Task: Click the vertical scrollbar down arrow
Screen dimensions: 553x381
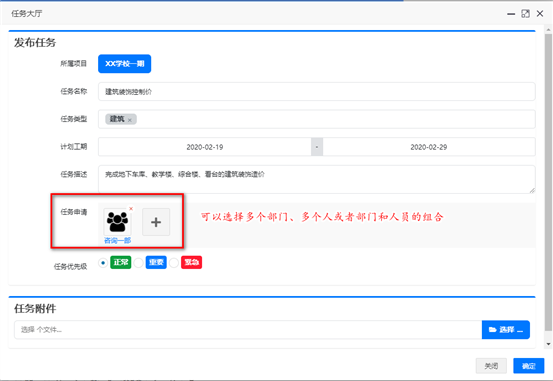Action: (548, 344)
